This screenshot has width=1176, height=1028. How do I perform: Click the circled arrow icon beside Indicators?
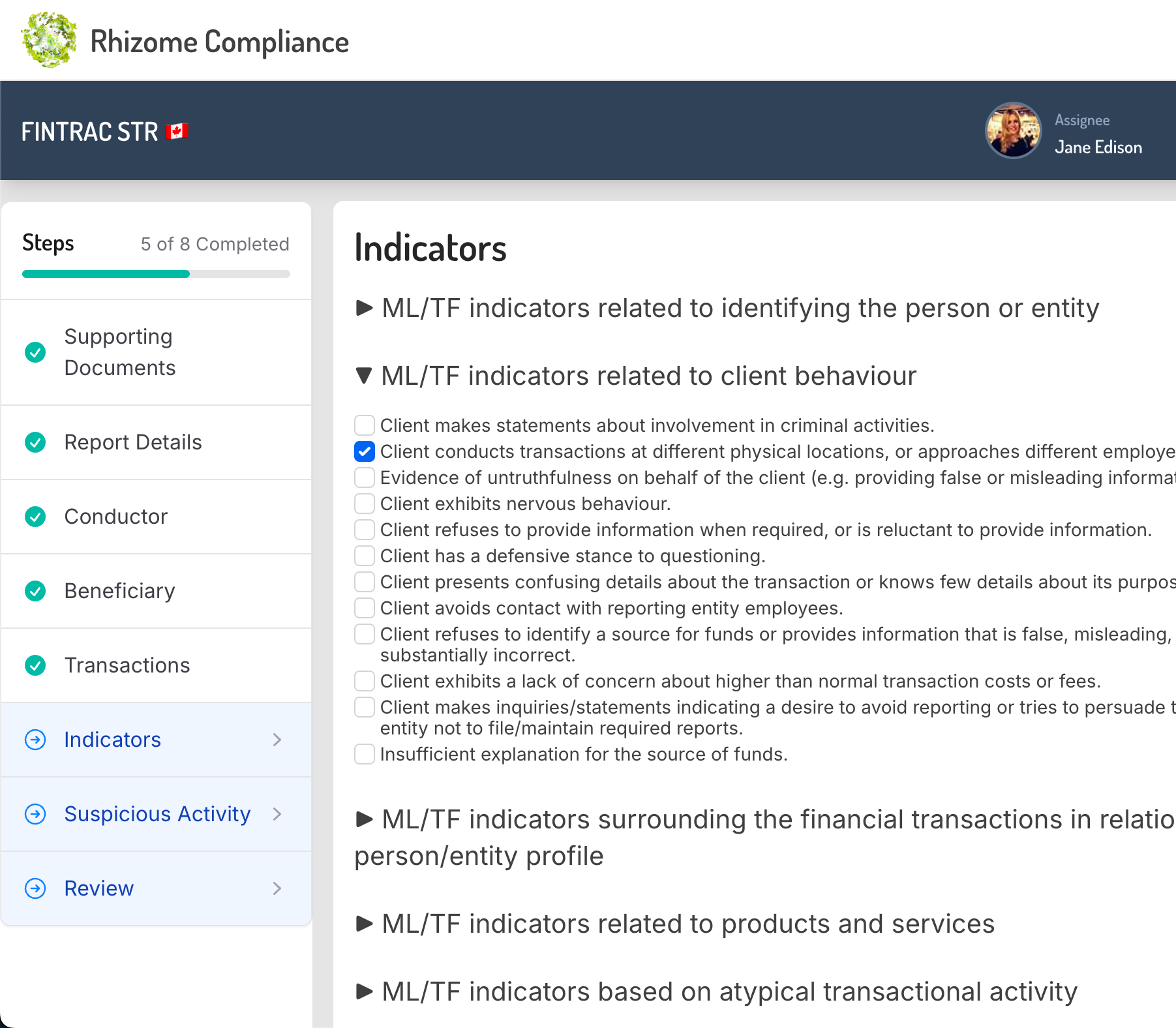point(35,740)
